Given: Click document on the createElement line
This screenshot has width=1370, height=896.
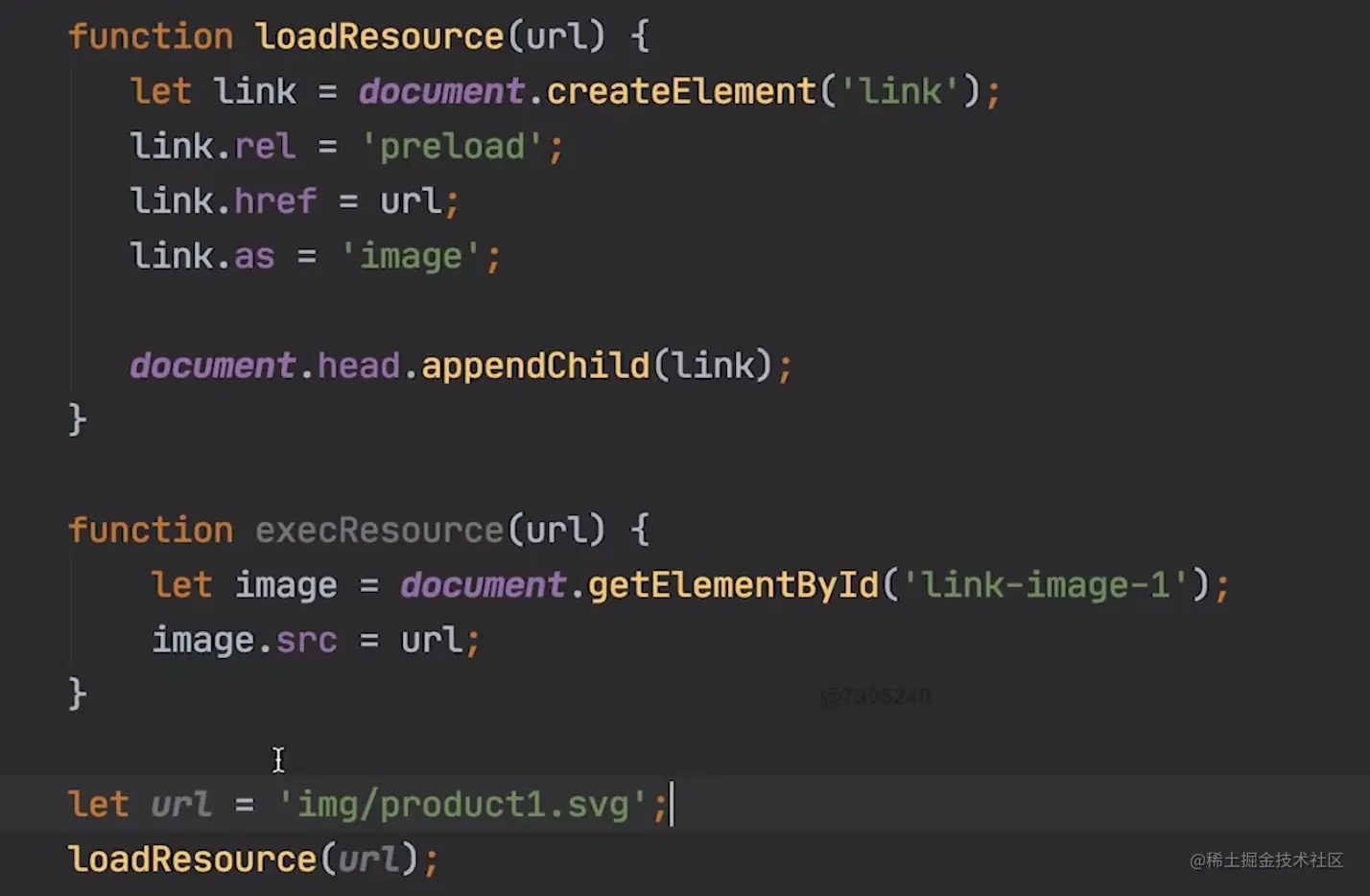Looking at the screenshot, I should [441, 91].
